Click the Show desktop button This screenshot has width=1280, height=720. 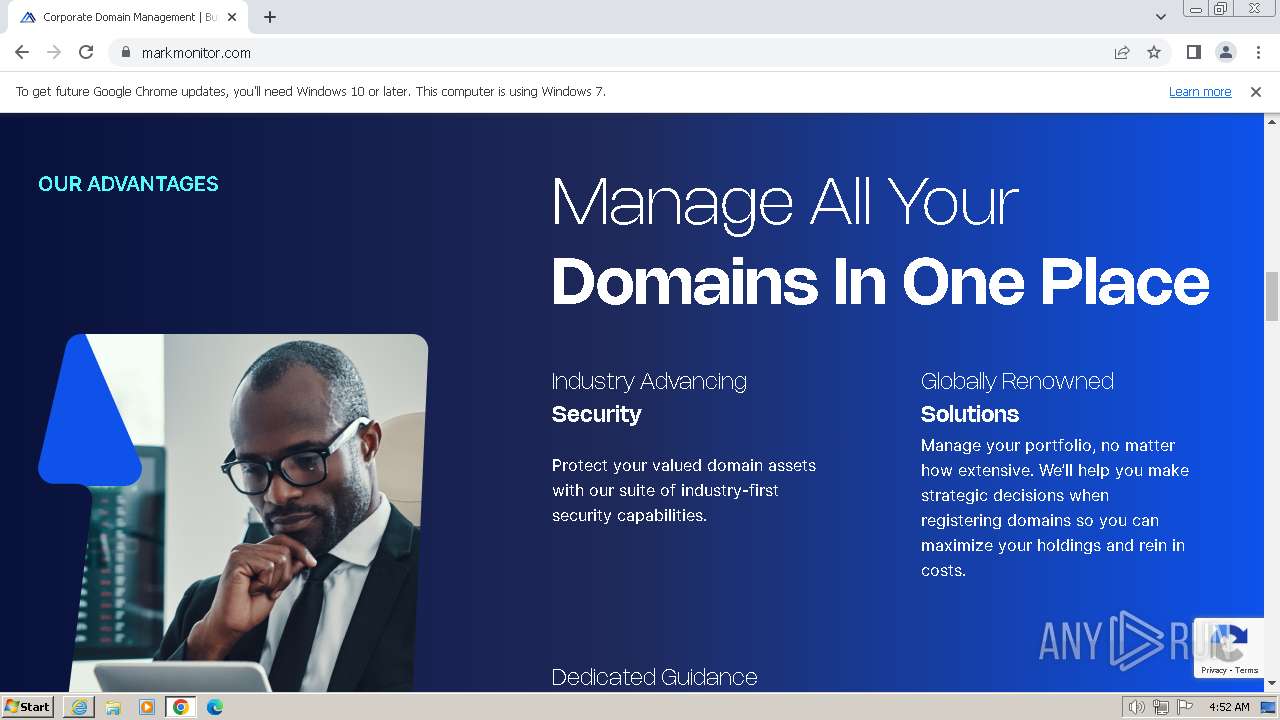point(1269,707)
